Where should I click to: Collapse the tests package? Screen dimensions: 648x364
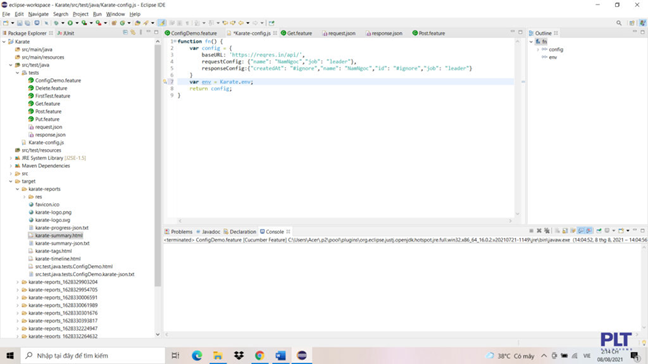[18, 73]
